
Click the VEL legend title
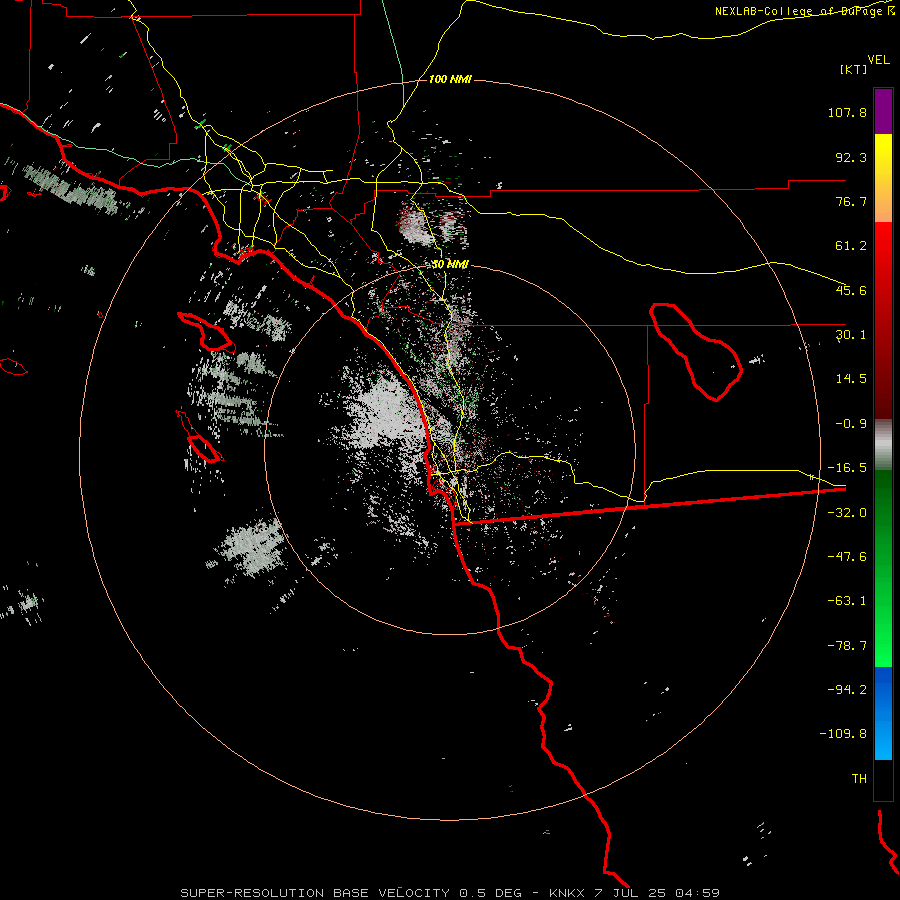click(x=878, y=60)
